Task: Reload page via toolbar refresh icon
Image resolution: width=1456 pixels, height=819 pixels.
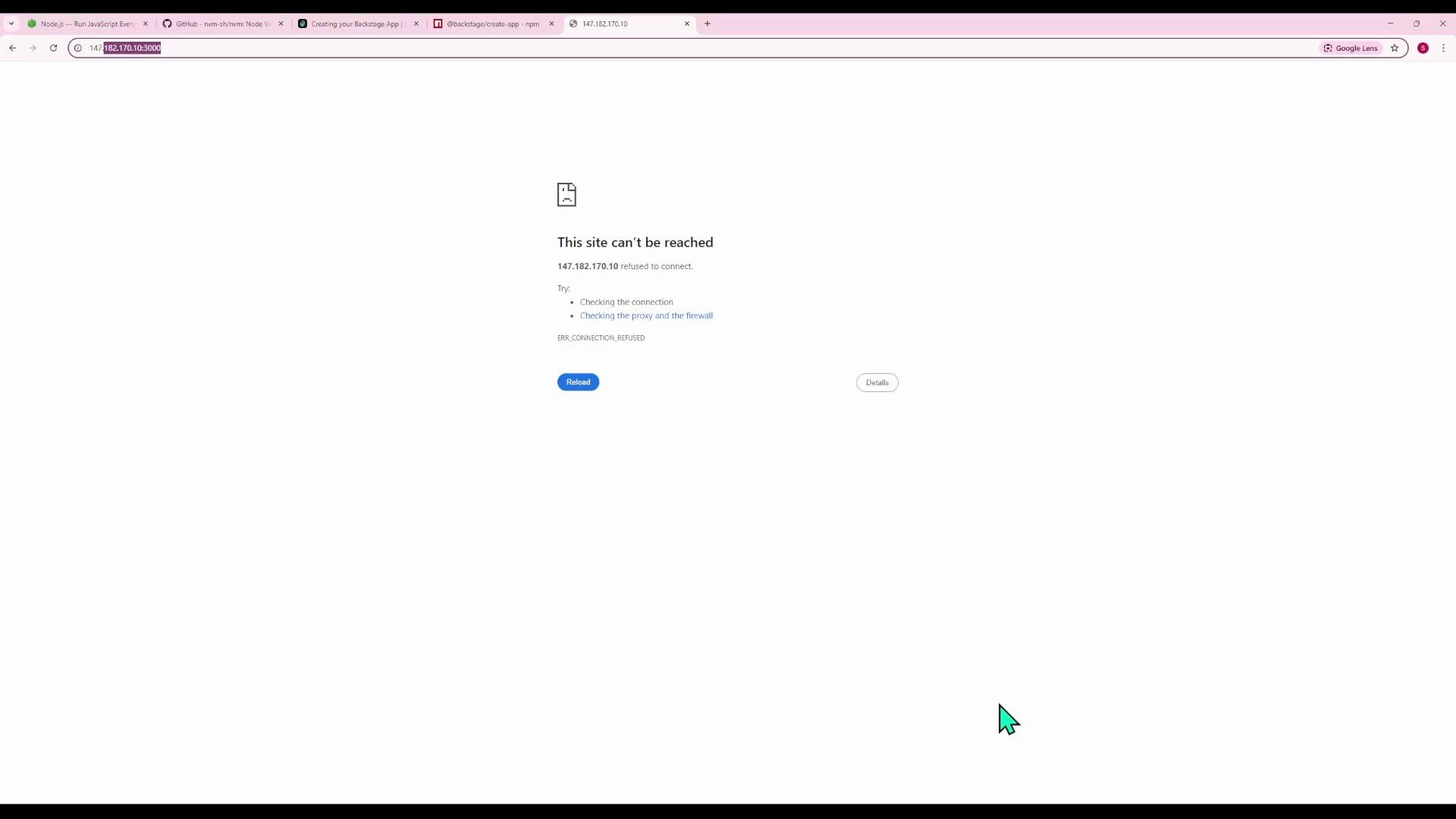Action: click(53, 48)
